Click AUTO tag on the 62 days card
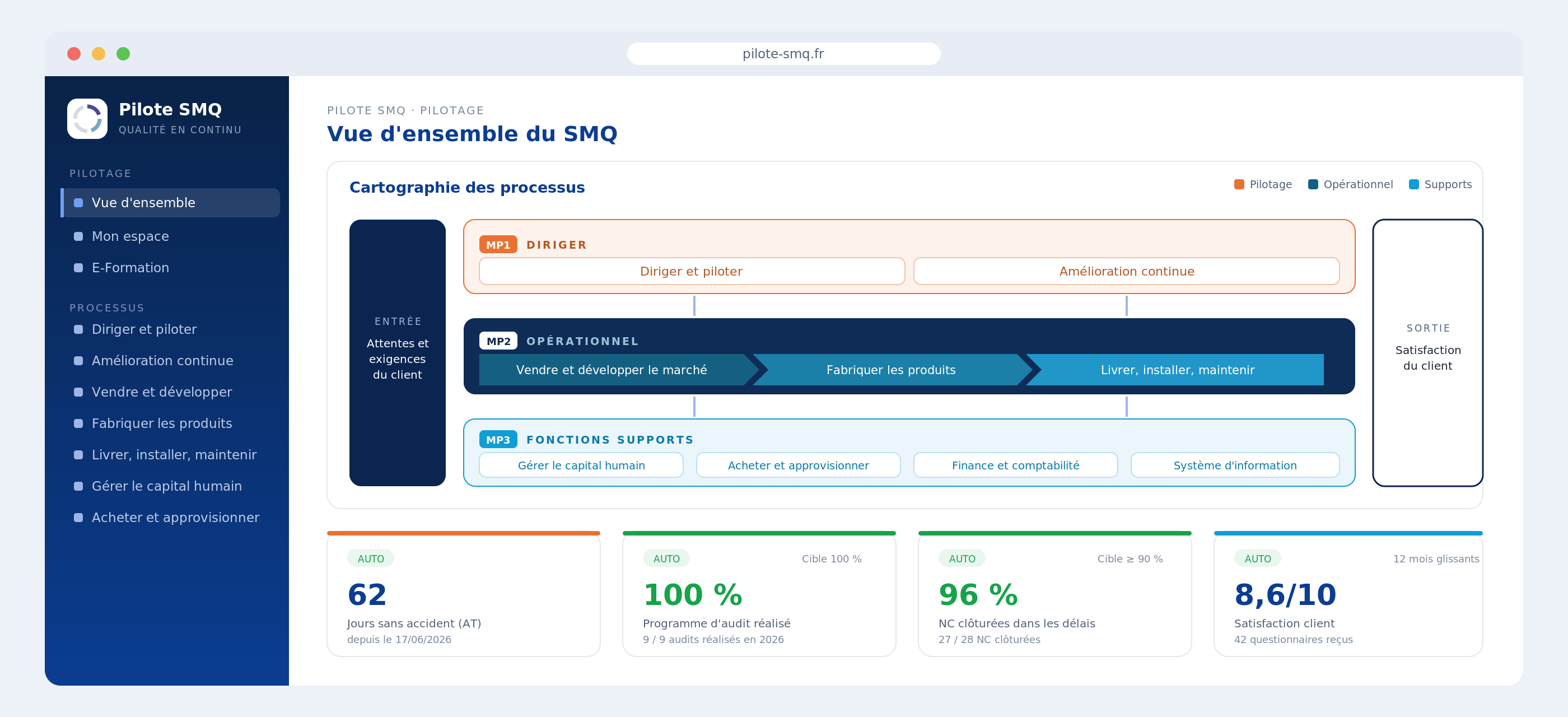Screen dimensions: 1568x717 point(371,558)
